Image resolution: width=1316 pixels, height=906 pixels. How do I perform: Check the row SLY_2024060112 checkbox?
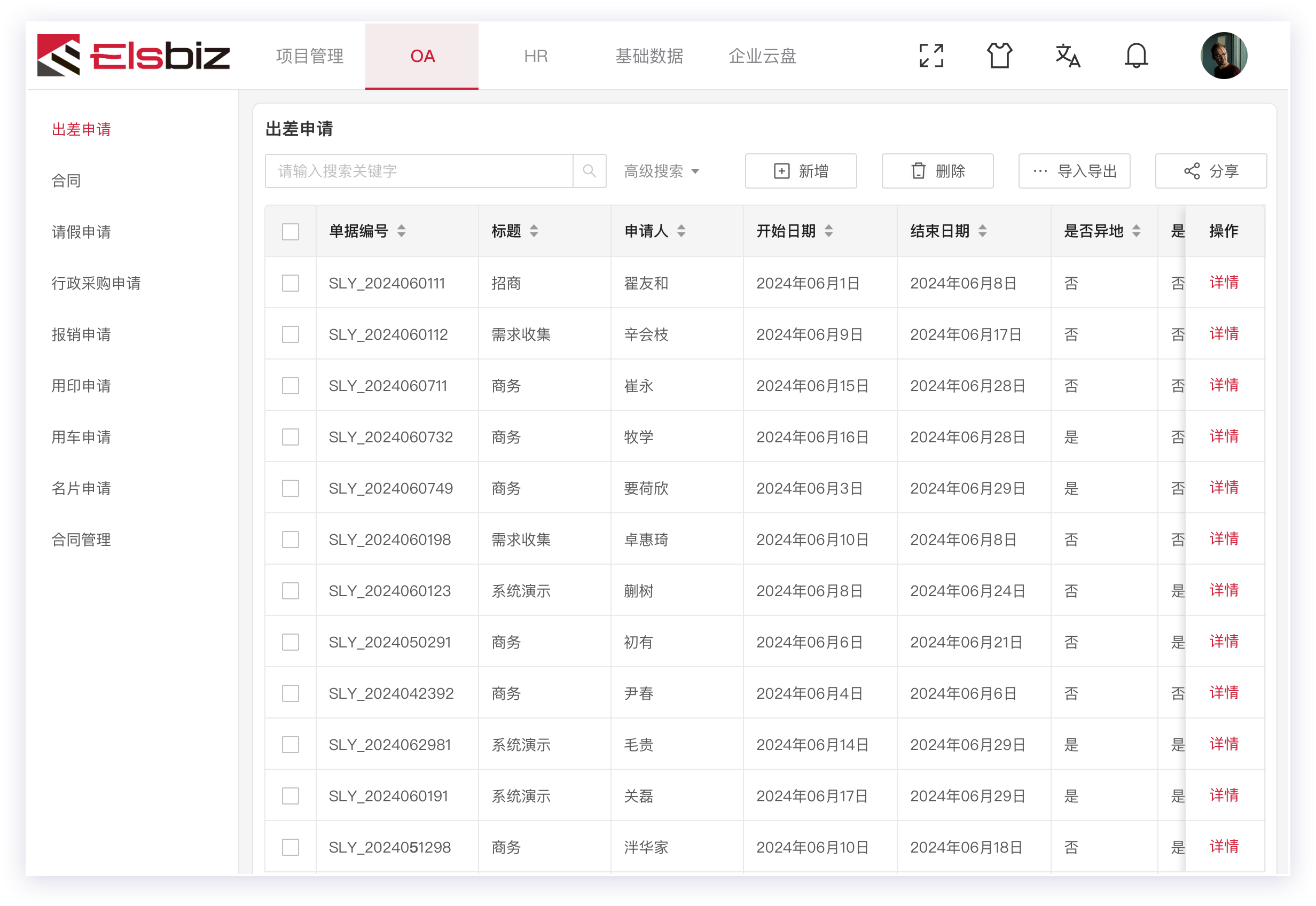coord(291,334)
